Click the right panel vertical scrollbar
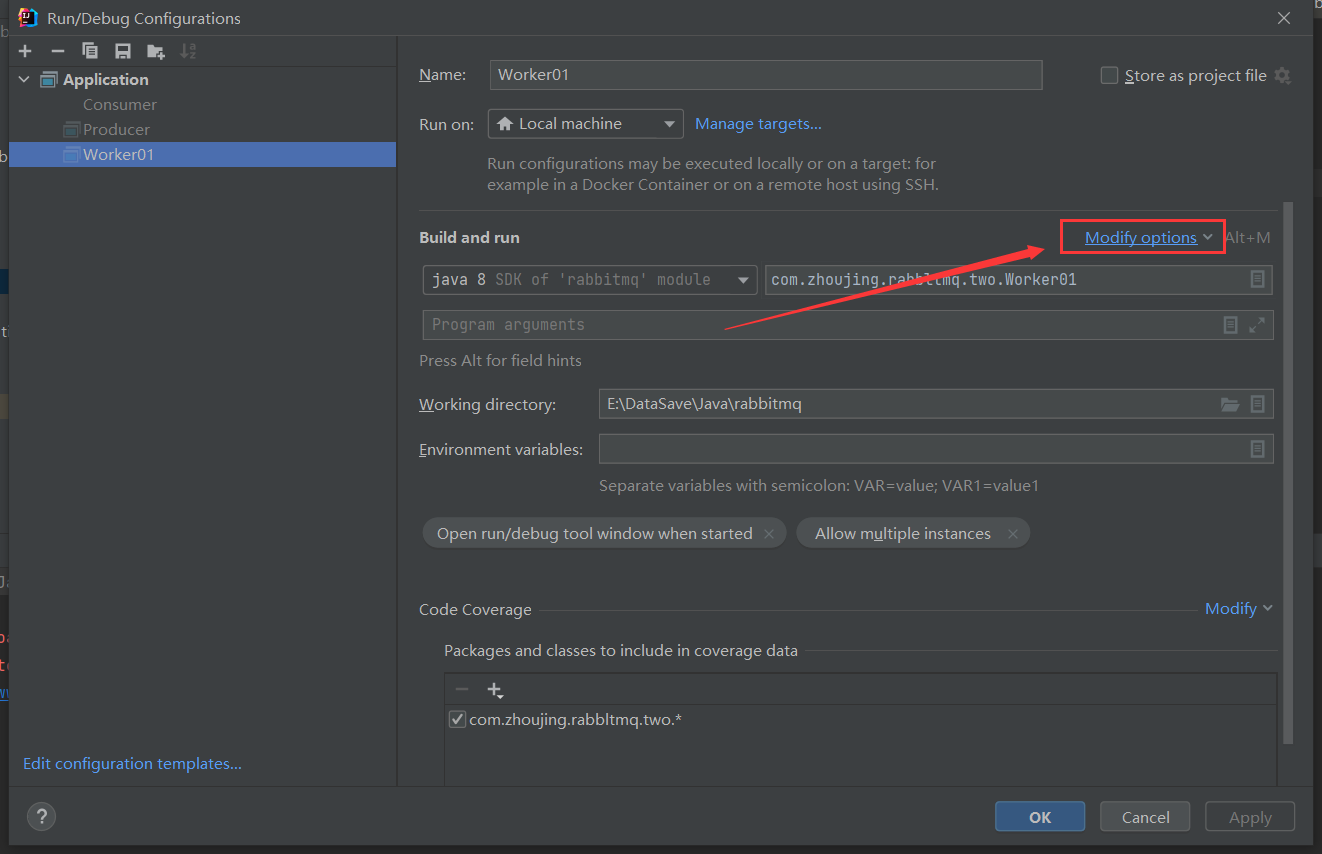Screen dimensions: 1322x854 coord(1288,472)
